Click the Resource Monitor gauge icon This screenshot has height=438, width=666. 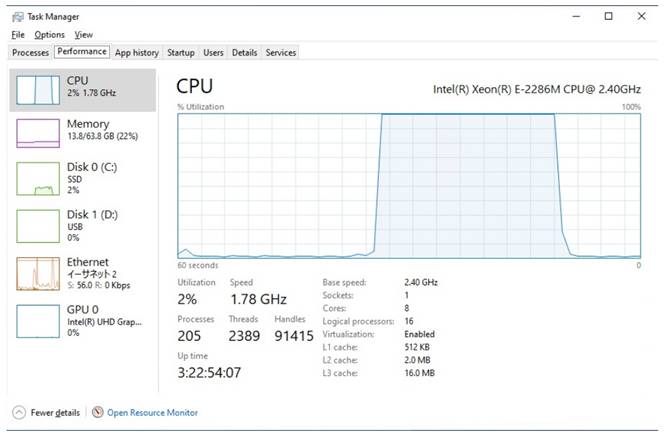click(98, 412)
